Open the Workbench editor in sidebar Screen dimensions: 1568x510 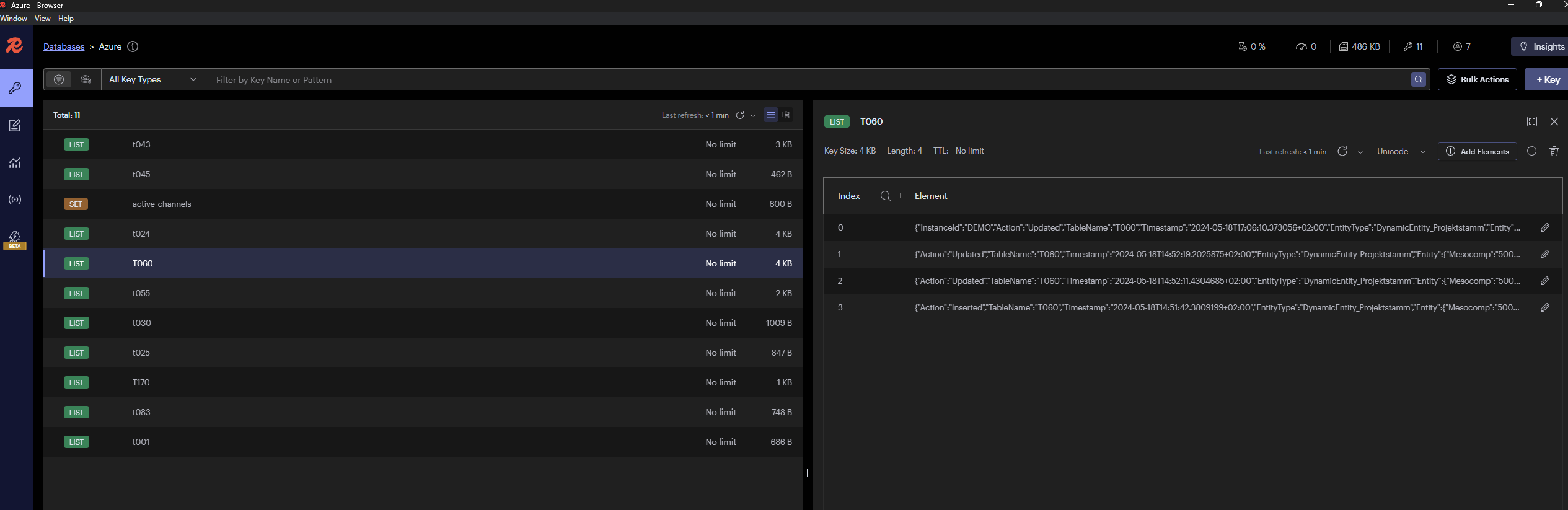15,126
